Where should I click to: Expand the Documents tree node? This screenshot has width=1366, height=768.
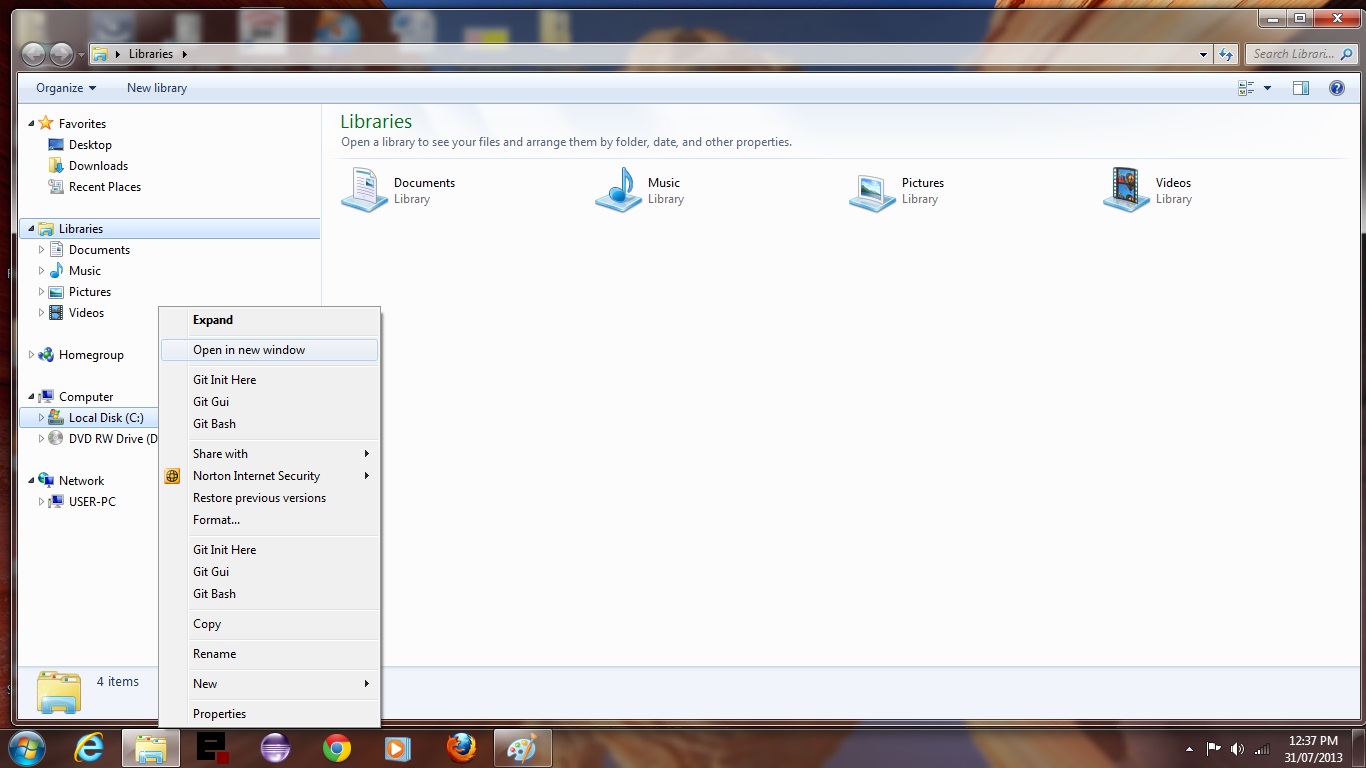pos(41,250)
